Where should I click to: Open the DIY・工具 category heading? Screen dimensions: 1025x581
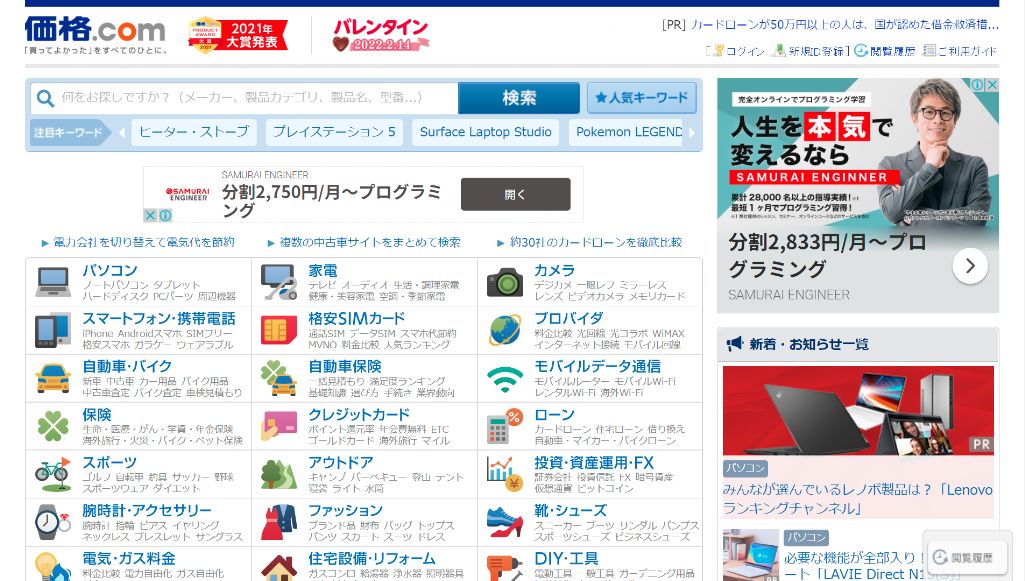pyautogui.click(x=566, y=559)
